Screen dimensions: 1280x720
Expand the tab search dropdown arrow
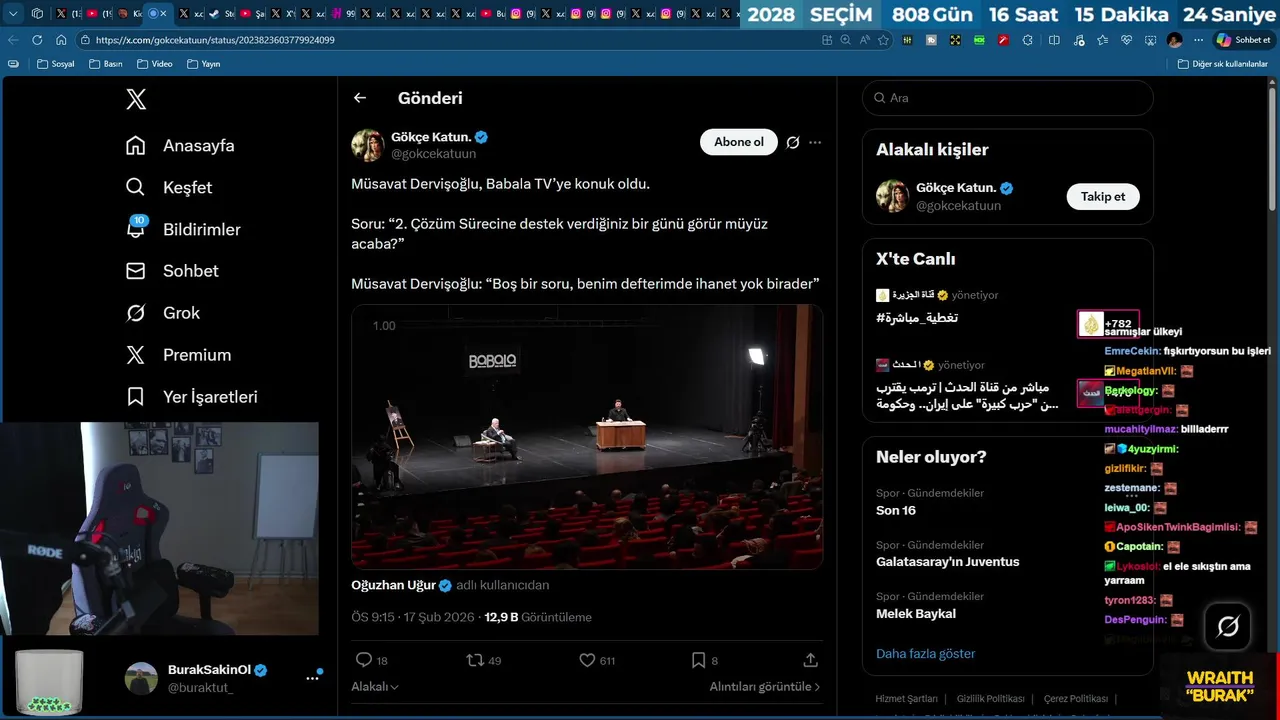click(x=13, y=14)
